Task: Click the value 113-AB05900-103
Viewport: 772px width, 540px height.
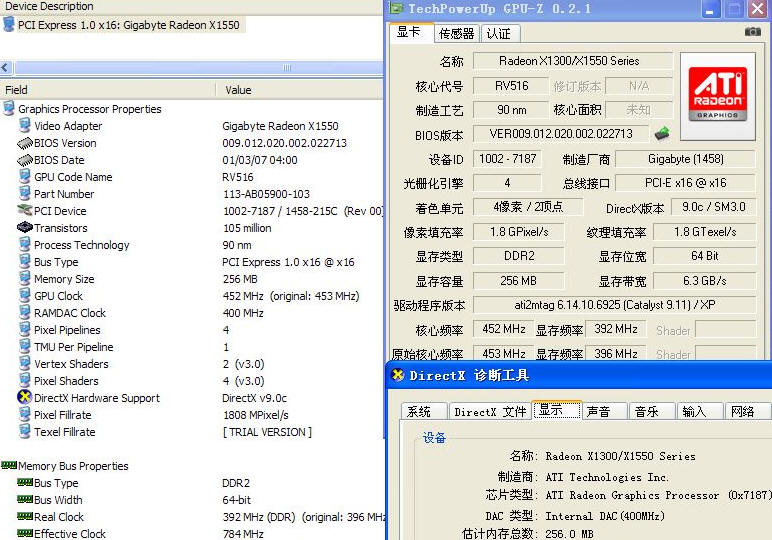Action: (x=266, y=194)
